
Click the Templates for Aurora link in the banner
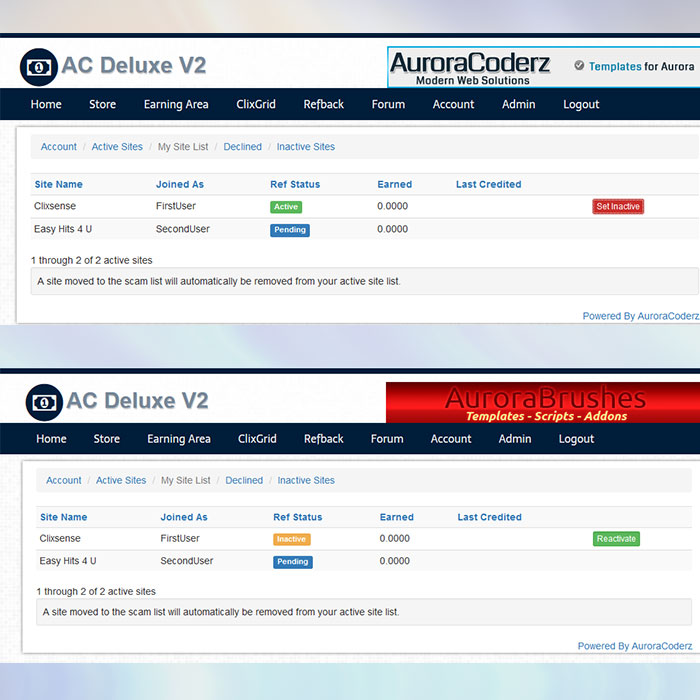642,67
